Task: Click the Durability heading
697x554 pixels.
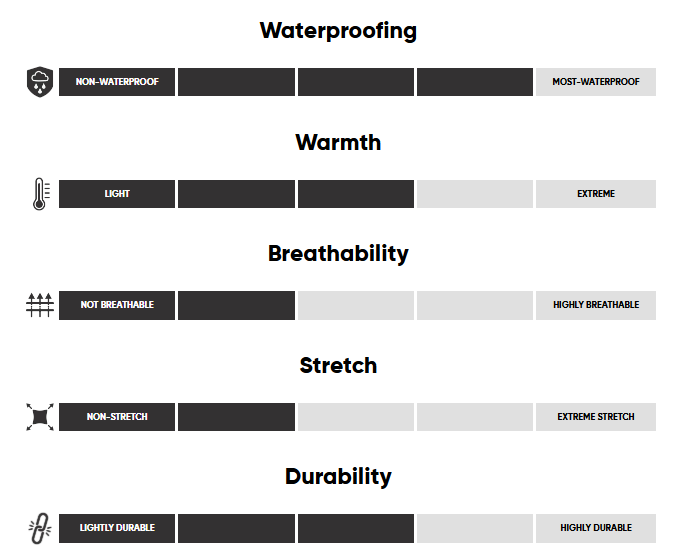Action: tap(338, 477)
